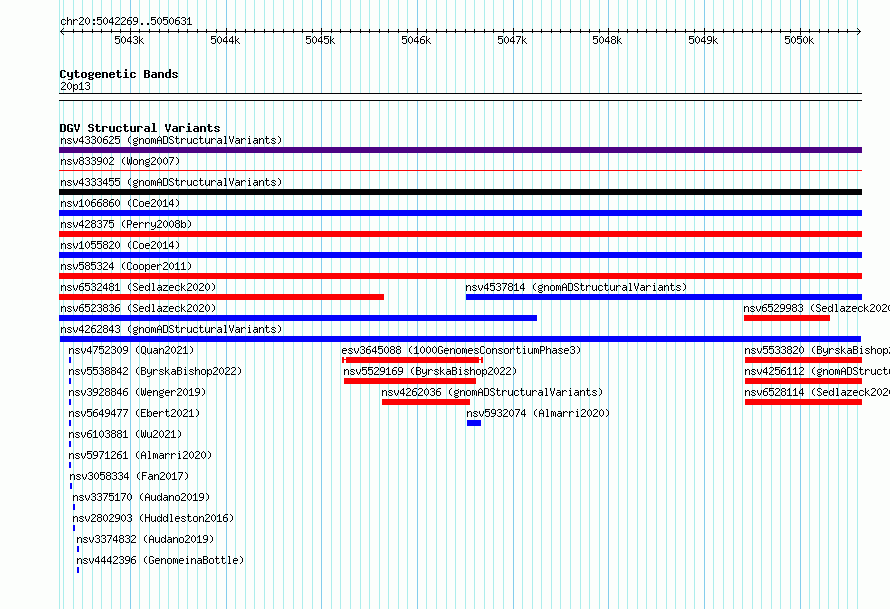Click the nsv4330625 gnomAD variant label
This screenshot has height=609, width=890.
click(x=171, y=140)
